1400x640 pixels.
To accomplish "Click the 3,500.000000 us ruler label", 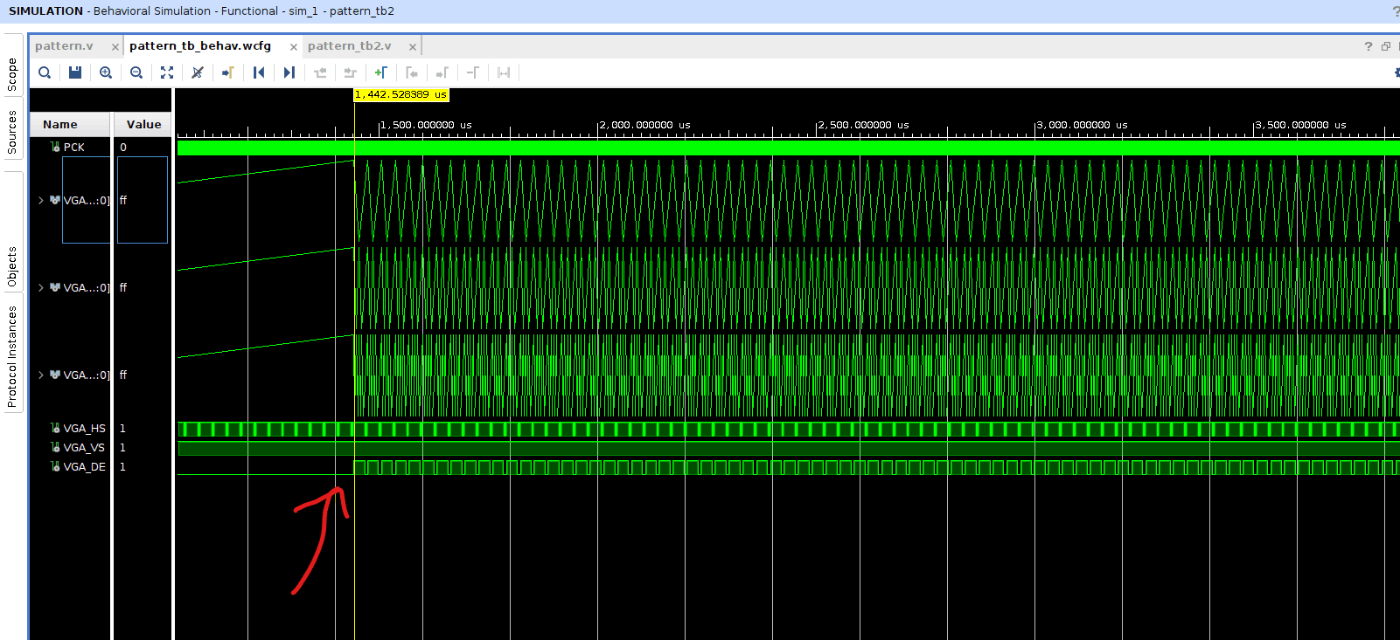I will click(x=1302, y=124).
